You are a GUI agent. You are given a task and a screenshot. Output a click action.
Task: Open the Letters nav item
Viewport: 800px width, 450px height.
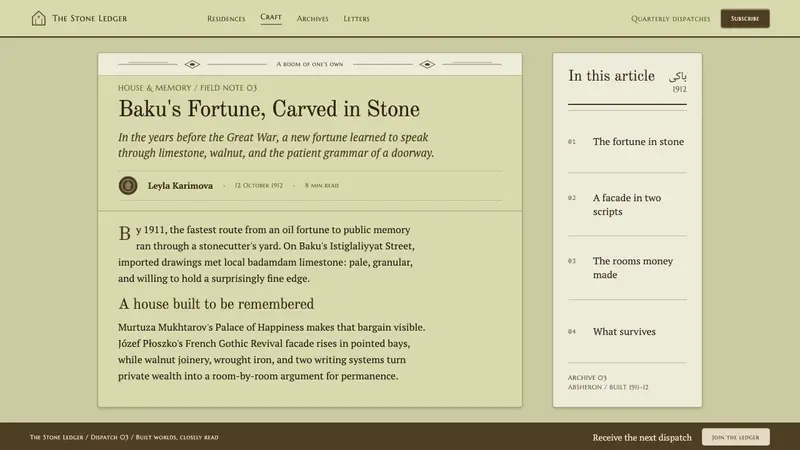(356, 18)
